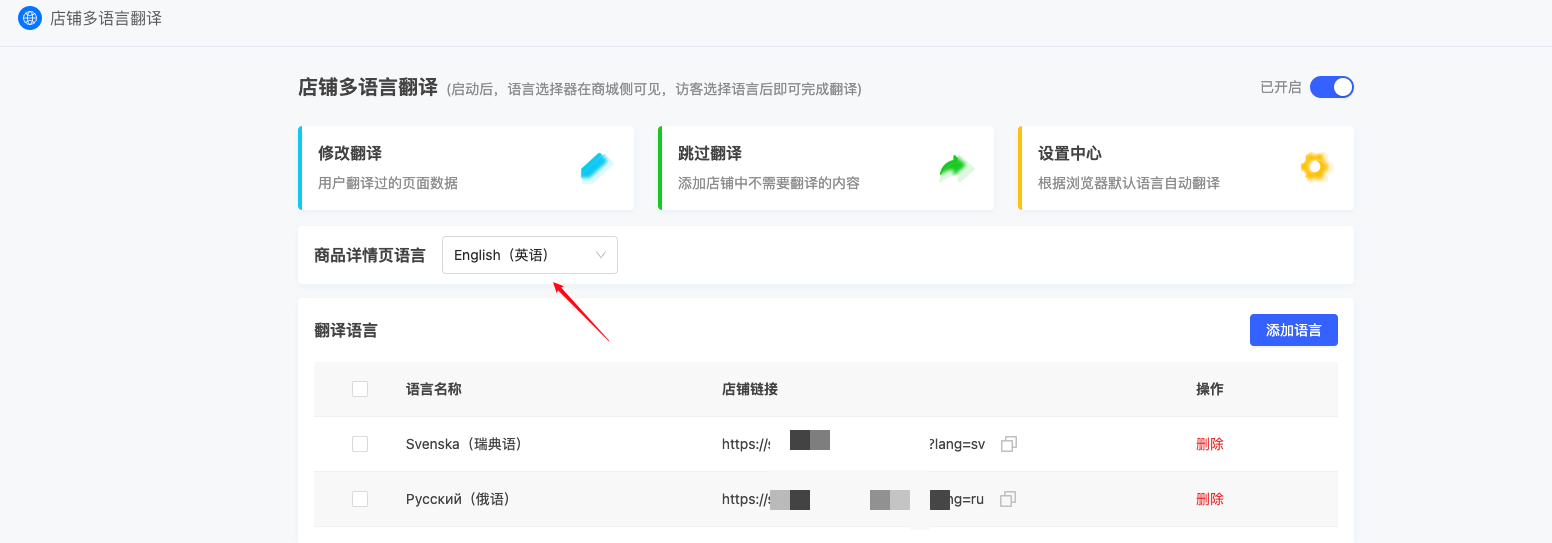Tick the select-all checkbox in table header
1552x543 pixels.
[x=360, y=389]
